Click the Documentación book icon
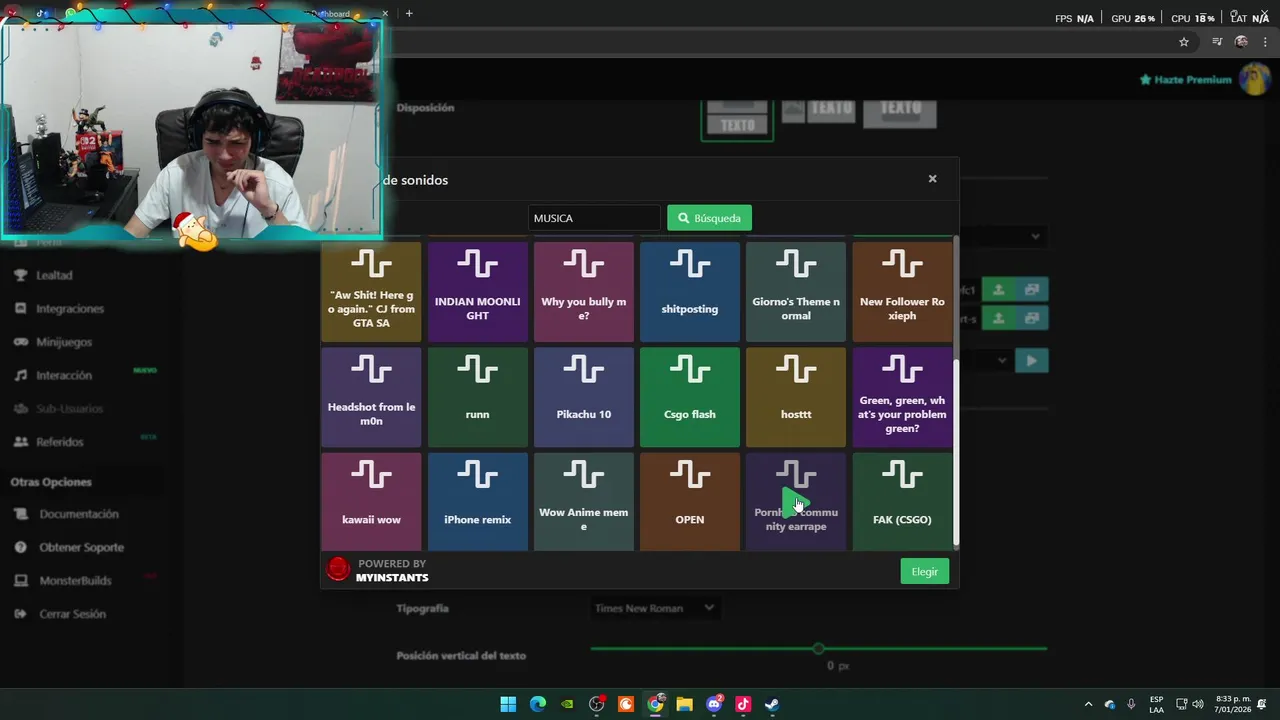Image resolution: width=1280 pixels, height=720 pixels. 20,514
